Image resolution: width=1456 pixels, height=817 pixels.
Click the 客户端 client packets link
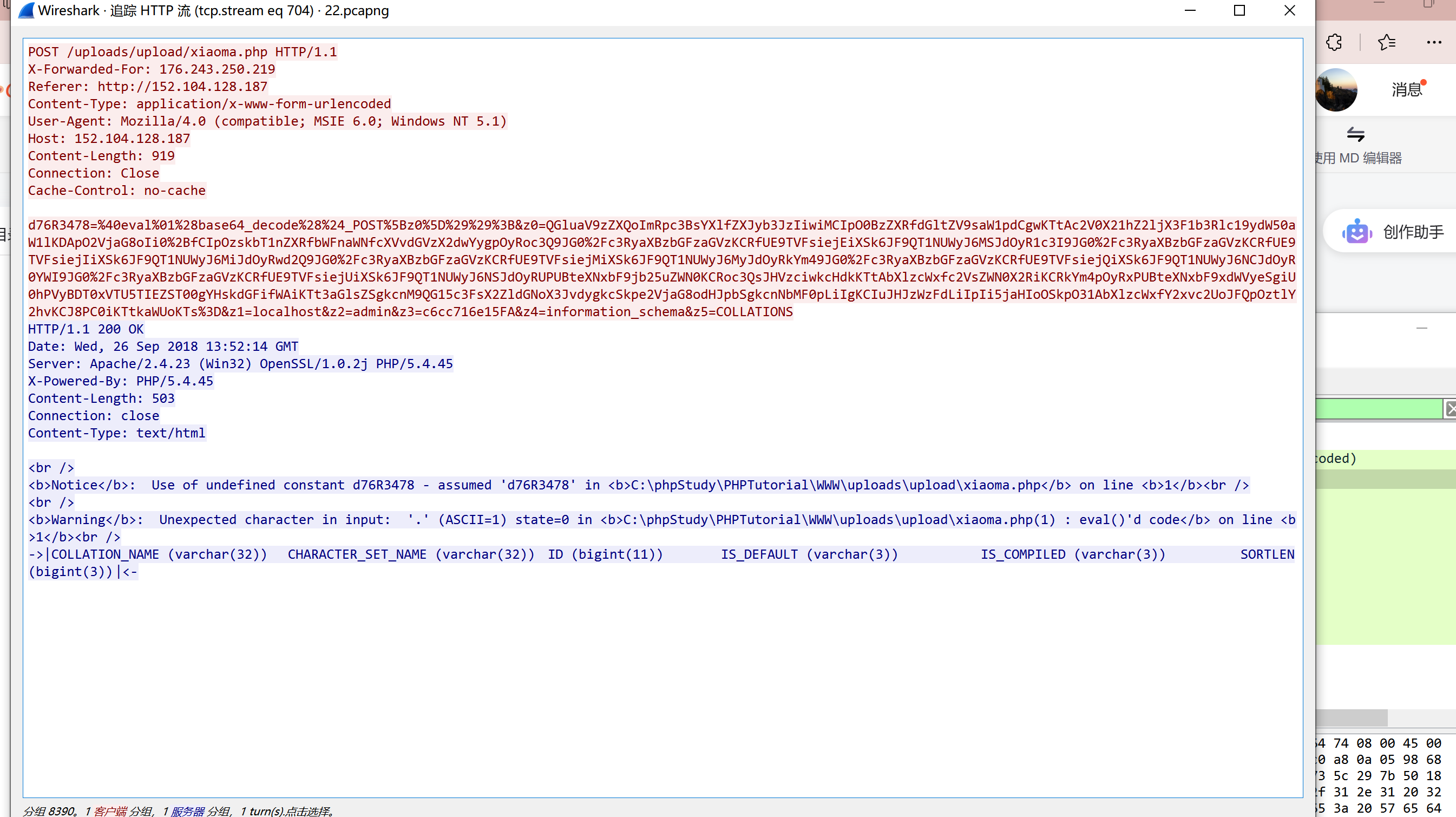point(110,812)
